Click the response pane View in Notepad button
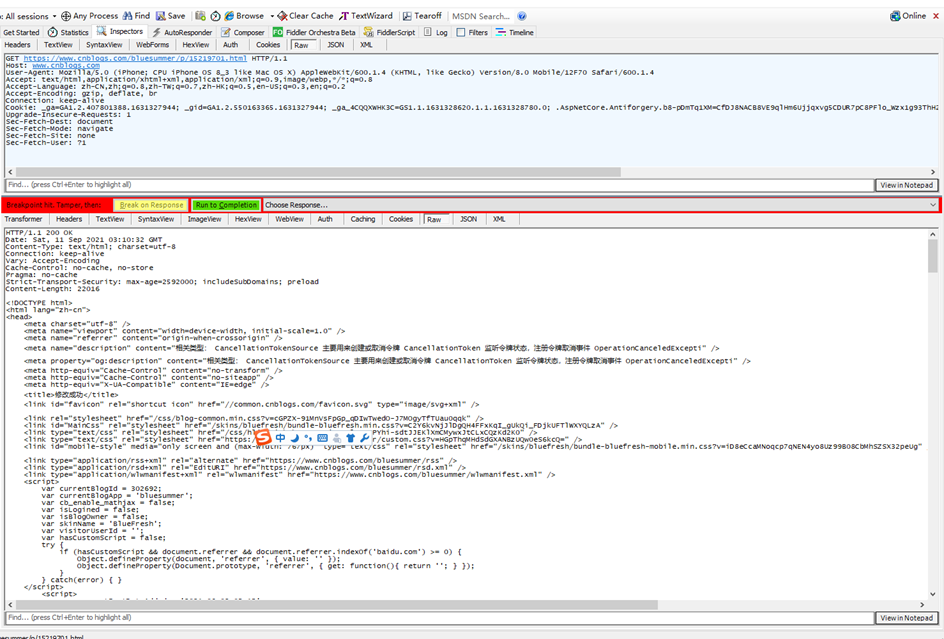 (x=906, y=618)
